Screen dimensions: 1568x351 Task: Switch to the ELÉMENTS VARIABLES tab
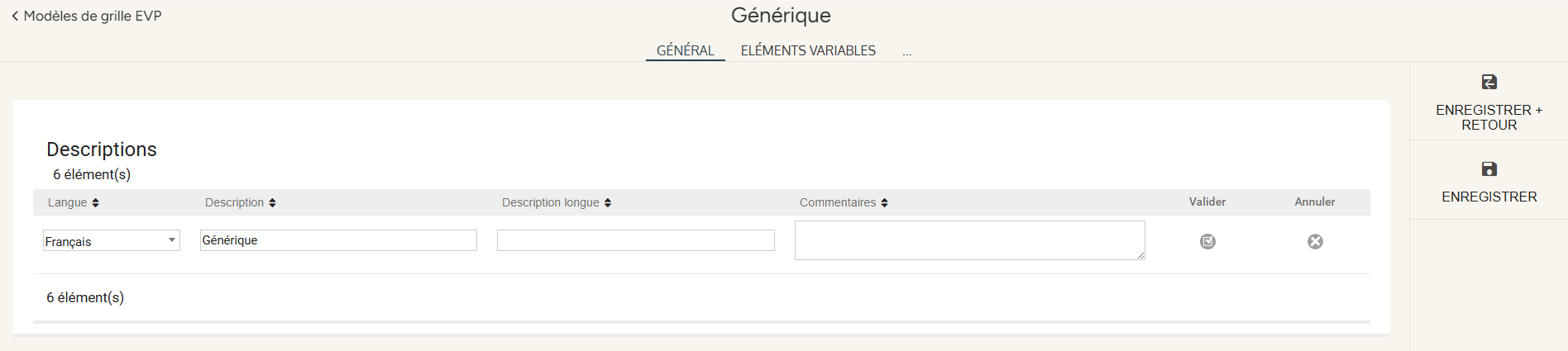(x=808, y=50)
